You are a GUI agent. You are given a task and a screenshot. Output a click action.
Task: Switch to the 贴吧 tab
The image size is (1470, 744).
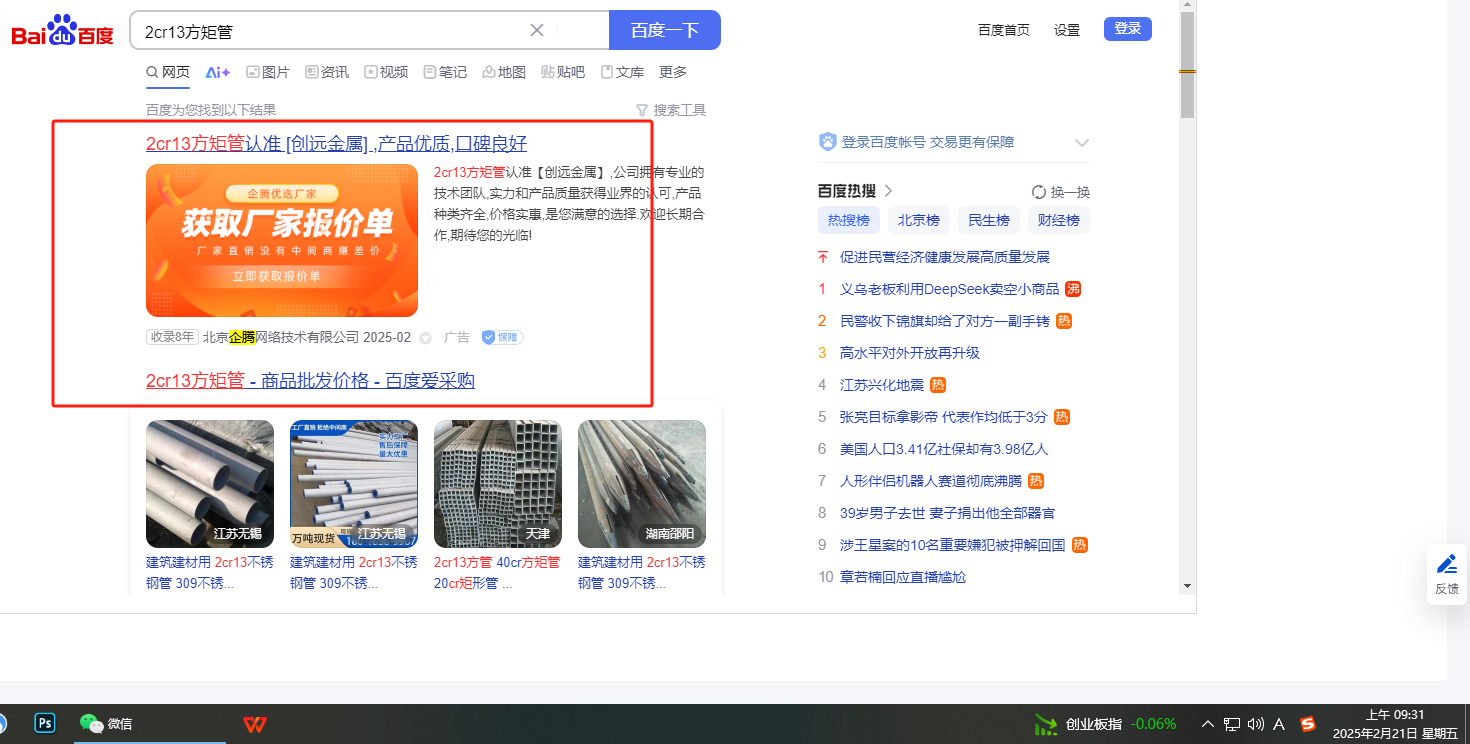point(563,72)
